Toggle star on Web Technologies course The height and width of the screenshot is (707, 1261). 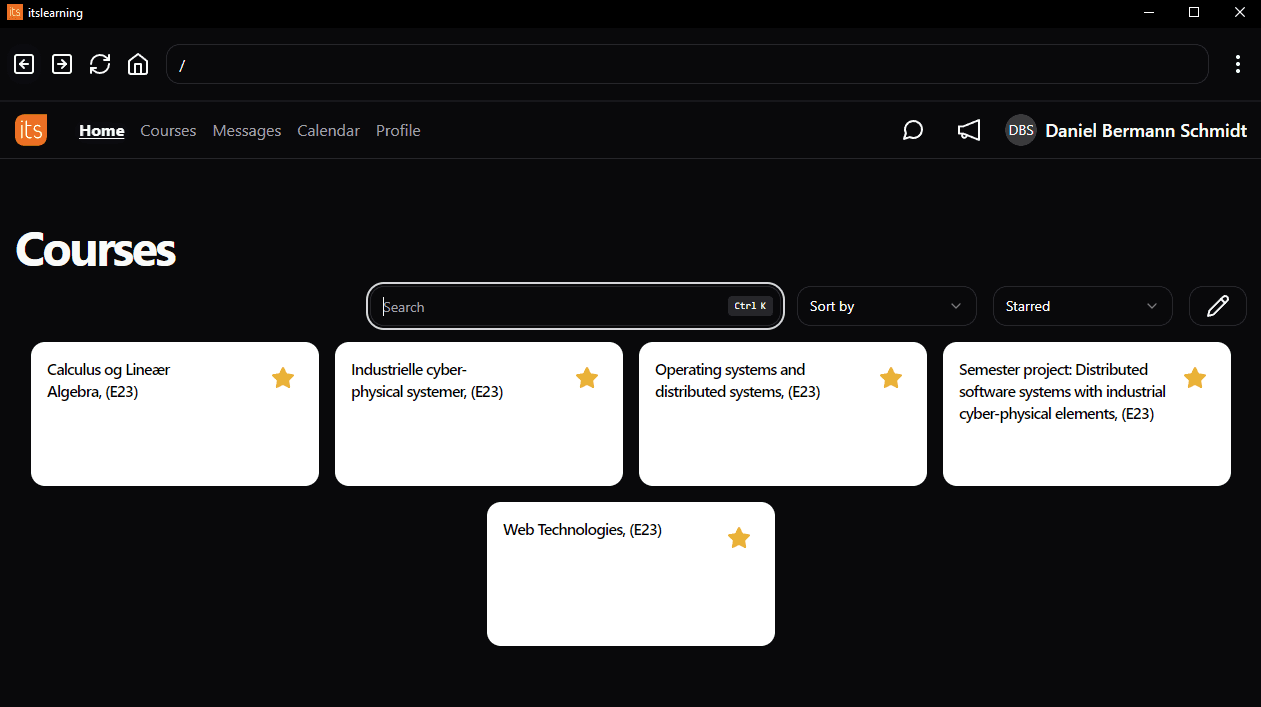[x=739, y=538]
